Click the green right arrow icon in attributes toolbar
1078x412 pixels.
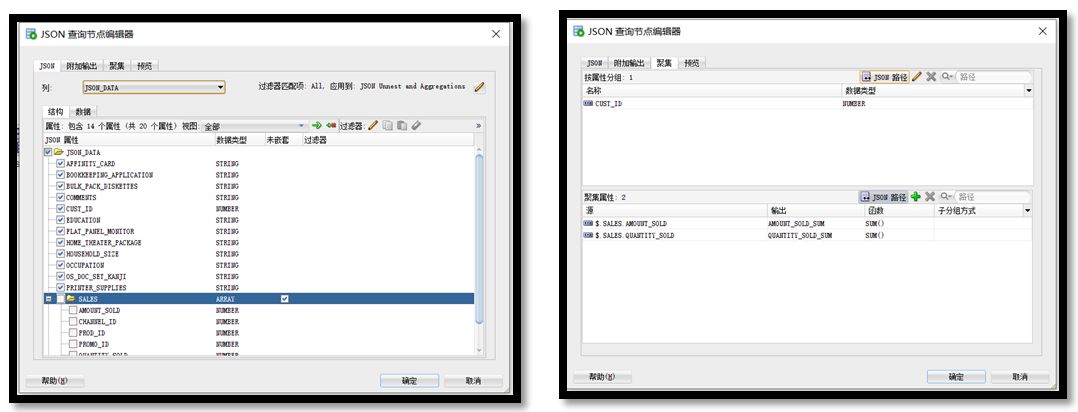click(317, 126)
